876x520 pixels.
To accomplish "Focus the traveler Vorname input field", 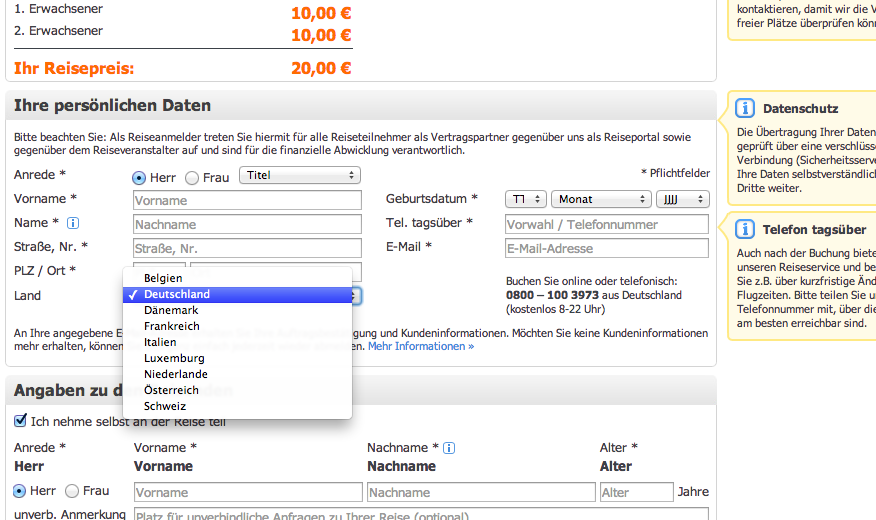I will point(248,493).
